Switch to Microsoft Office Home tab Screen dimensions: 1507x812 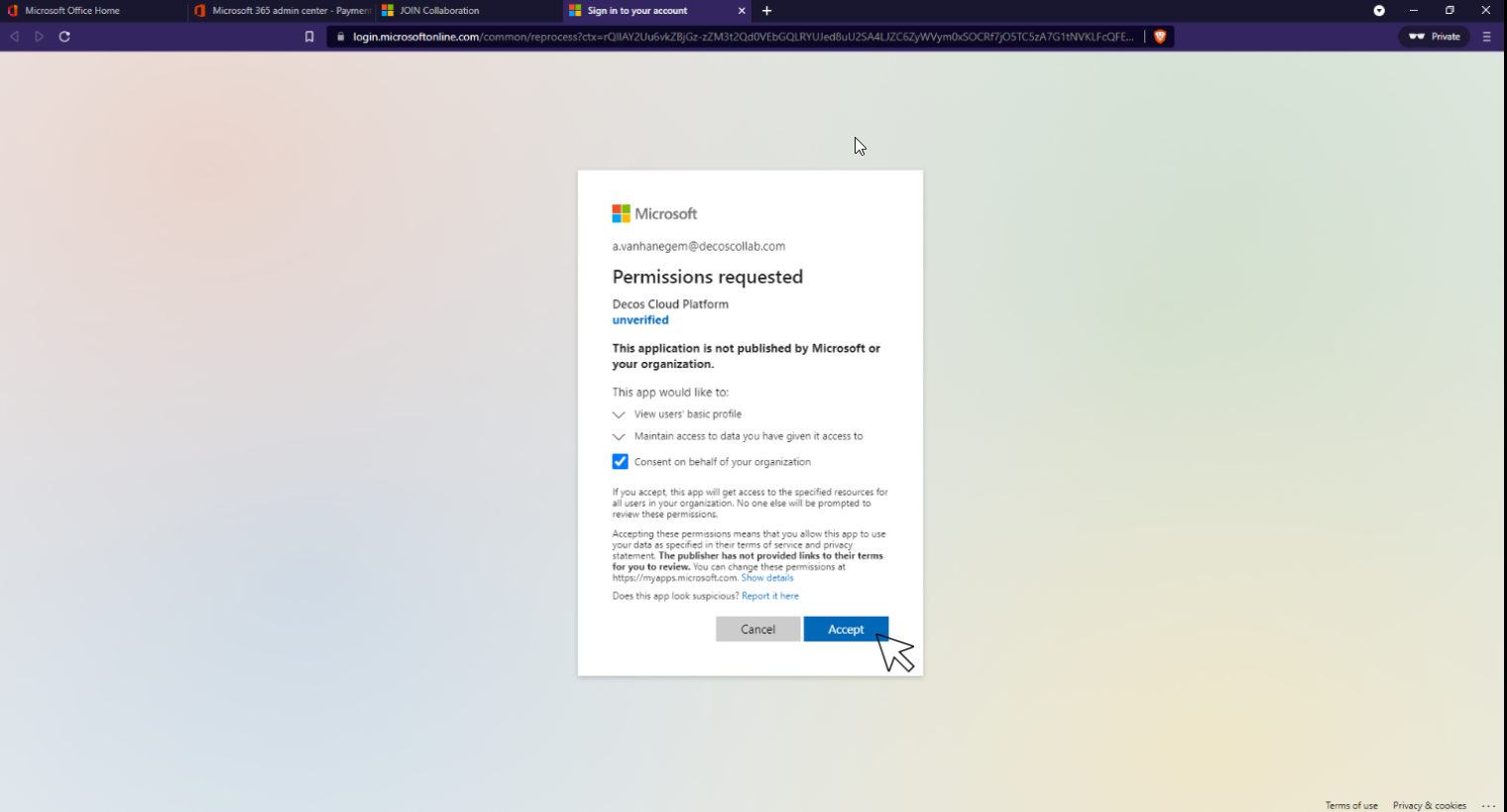(94, 11)
